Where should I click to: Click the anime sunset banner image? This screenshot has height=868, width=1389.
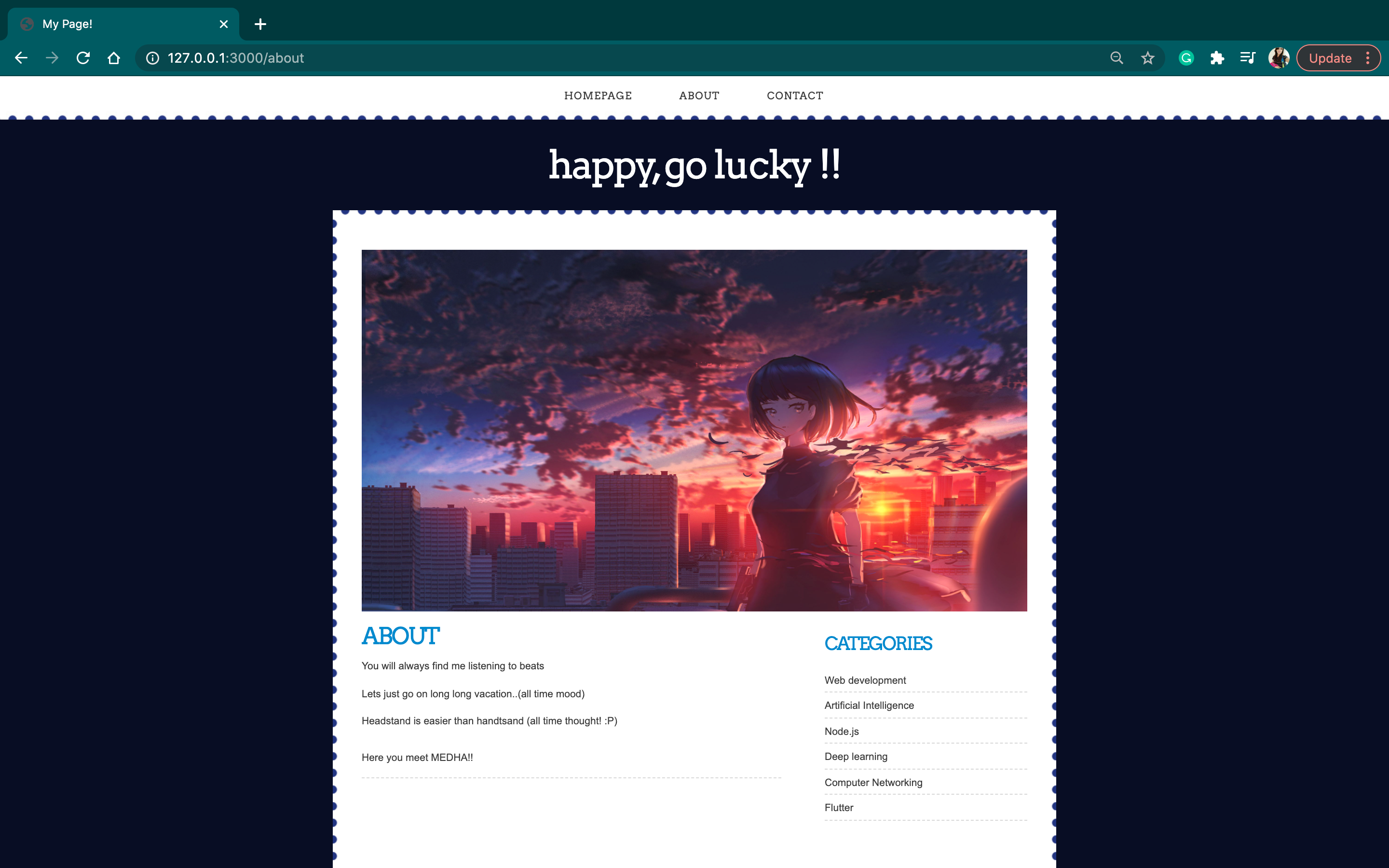[x=694, y=430]
